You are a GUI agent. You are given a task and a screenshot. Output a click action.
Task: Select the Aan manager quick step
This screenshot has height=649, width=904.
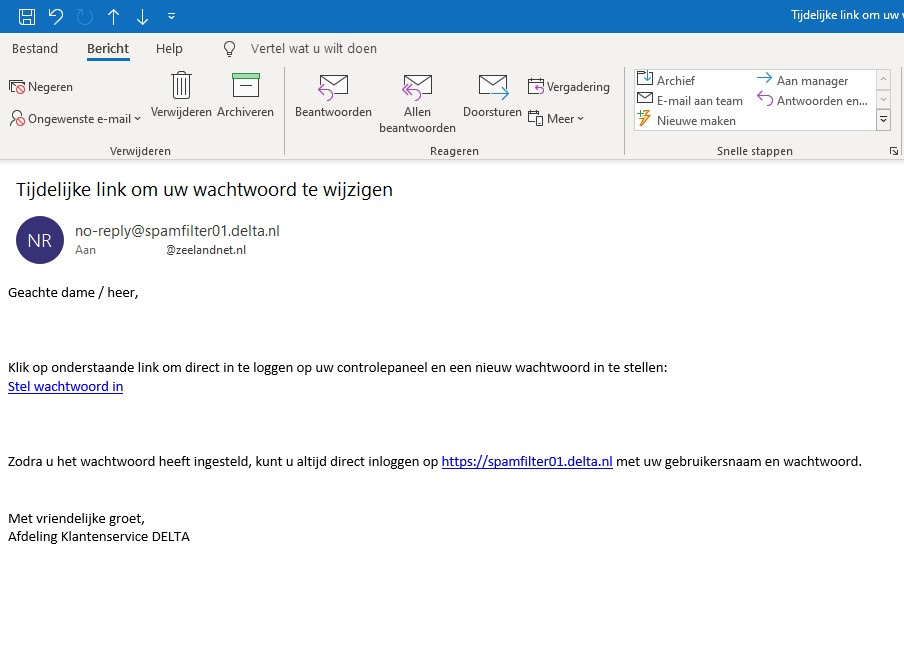[802, 80]
